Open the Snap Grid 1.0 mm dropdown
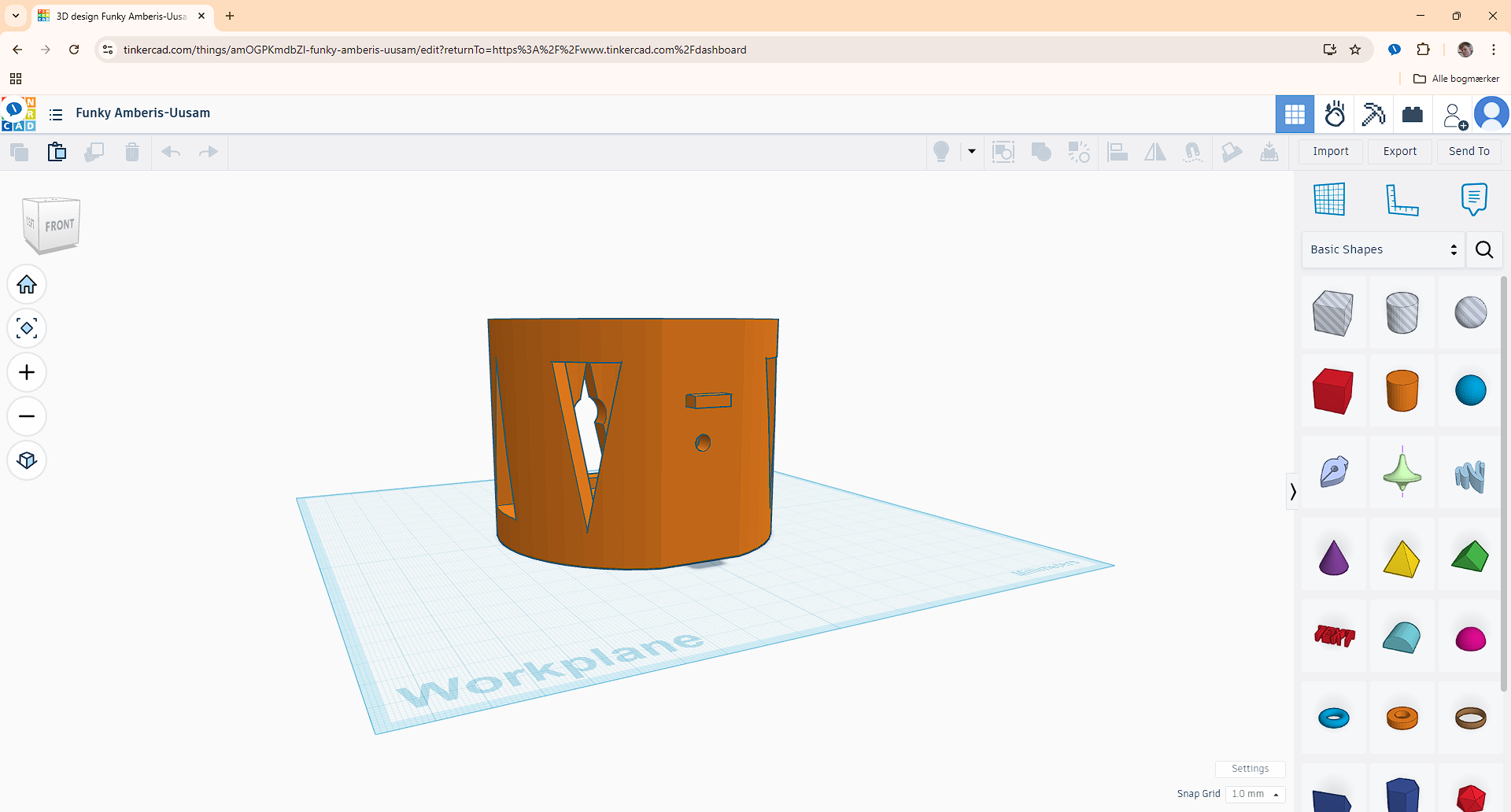This screenshot has height=812, width=1511. coord(1254,794)
